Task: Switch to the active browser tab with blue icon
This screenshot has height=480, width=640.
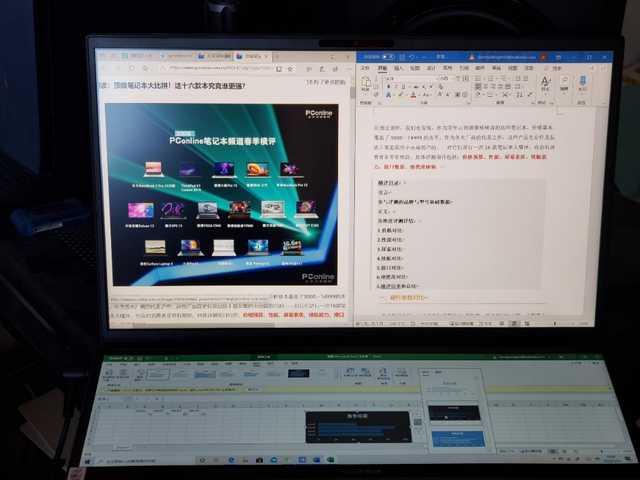Action: click(251, 56)
